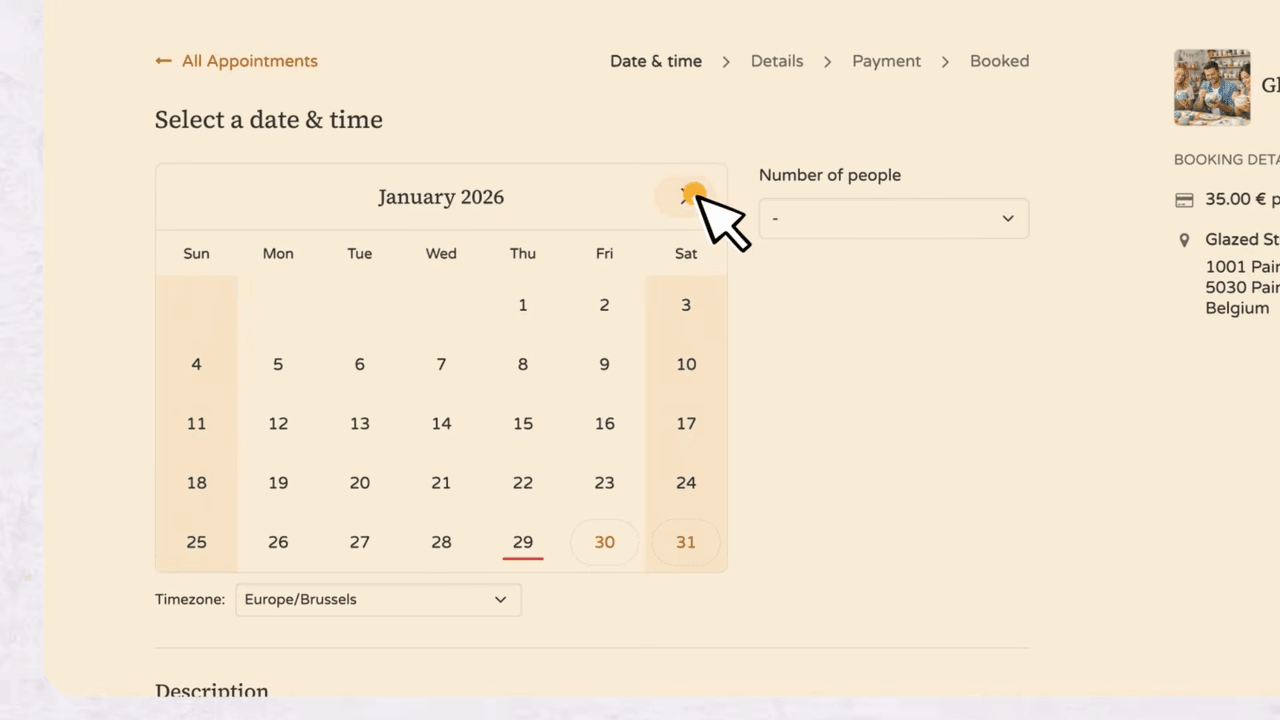The image size is (1280, 720).
Task: Click the January 2026 month heading
Action: click(x=441, y=197)
